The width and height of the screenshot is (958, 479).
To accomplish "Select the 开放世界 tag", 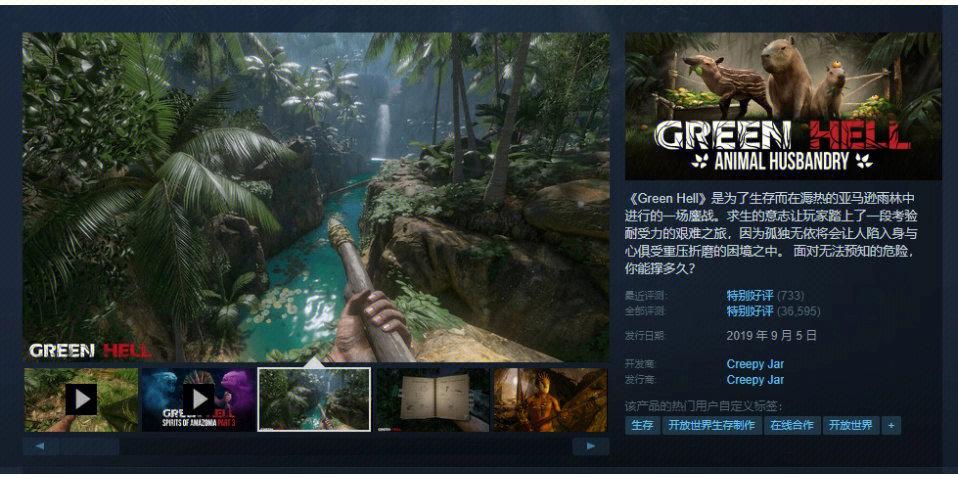I will point(851,426).
